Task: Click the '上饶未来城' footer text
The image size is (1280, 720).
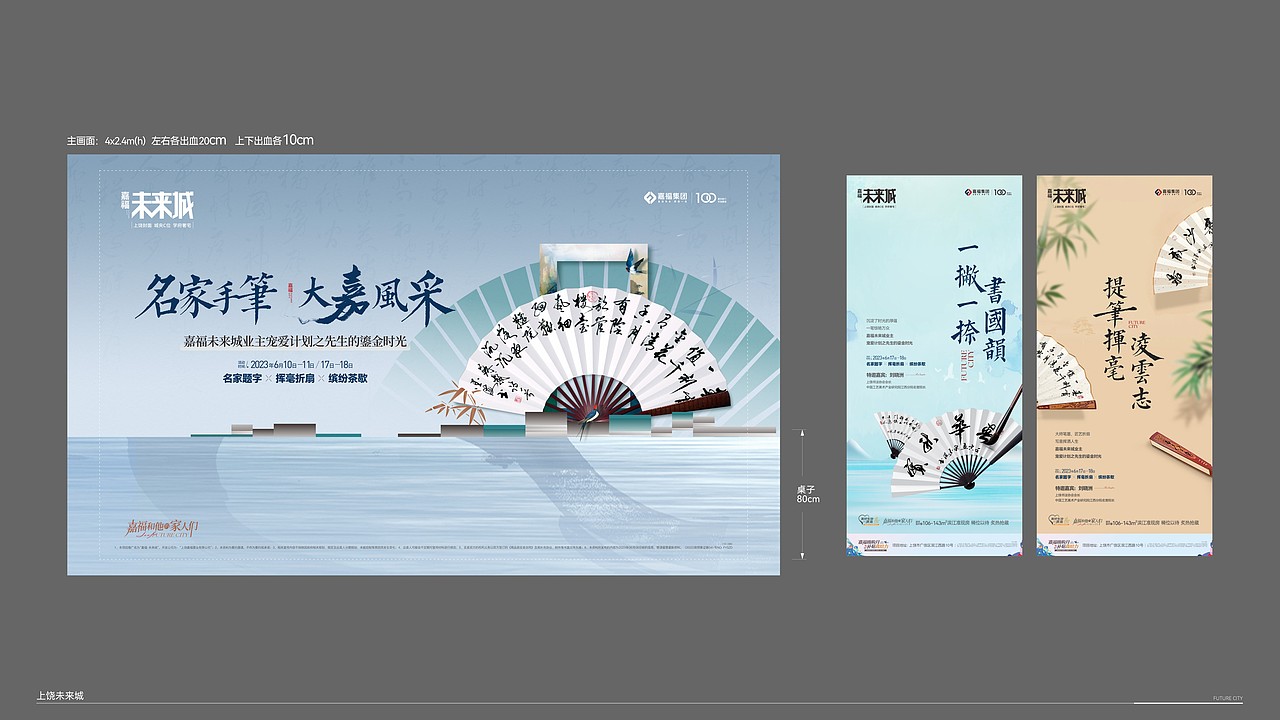Action: tap(60, 695)
